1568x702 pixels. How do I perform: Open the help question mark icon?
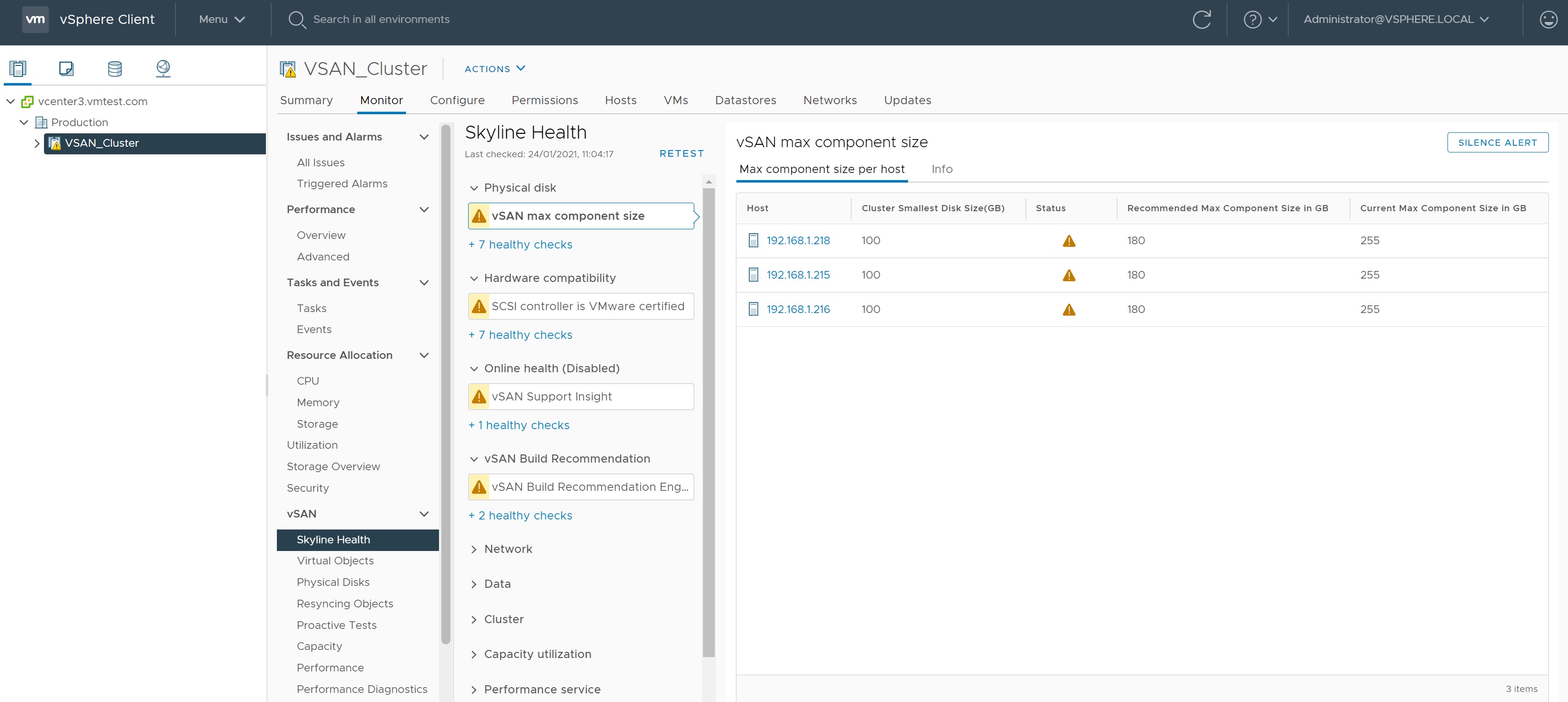[1252, 20]
